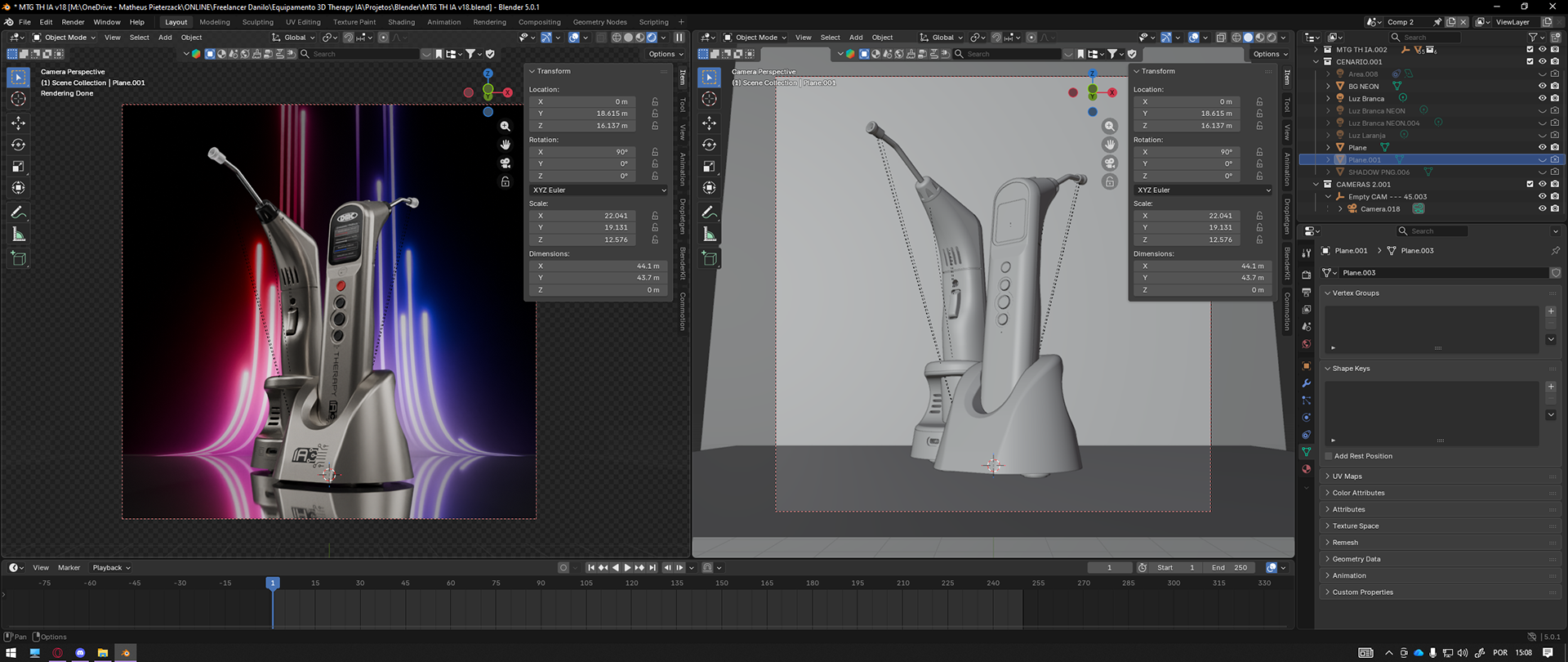
Task: Select the Rotate tool in left viewport
Action: (18, 145)
